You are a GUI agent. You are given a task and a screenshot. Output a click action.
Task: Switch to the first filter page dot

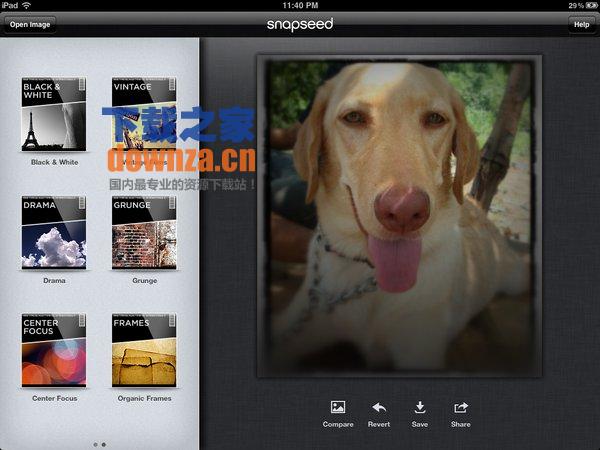pos(95,445)
